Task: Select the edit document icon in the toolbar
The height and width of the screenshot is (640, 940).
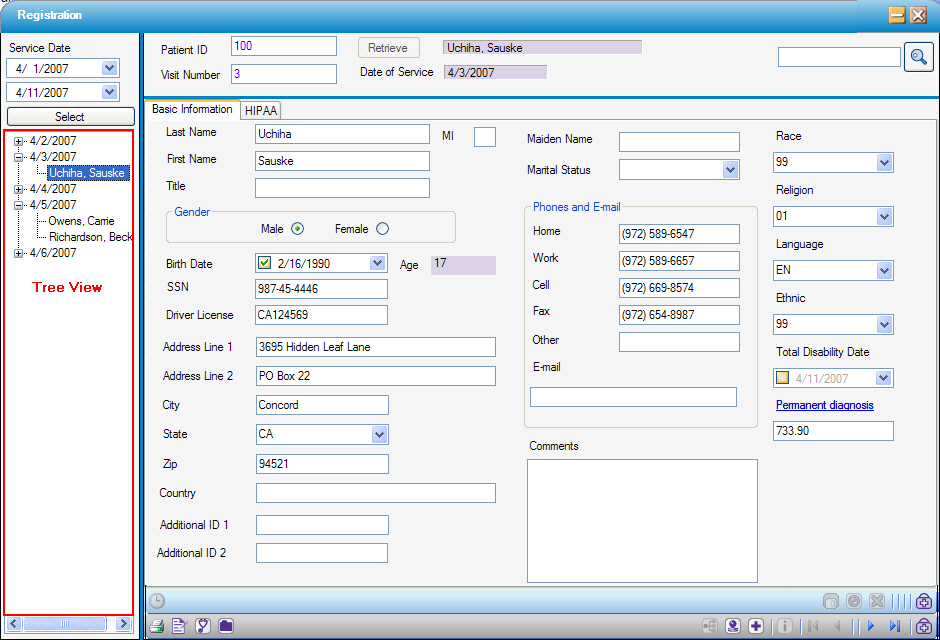Action: point(178,625)
